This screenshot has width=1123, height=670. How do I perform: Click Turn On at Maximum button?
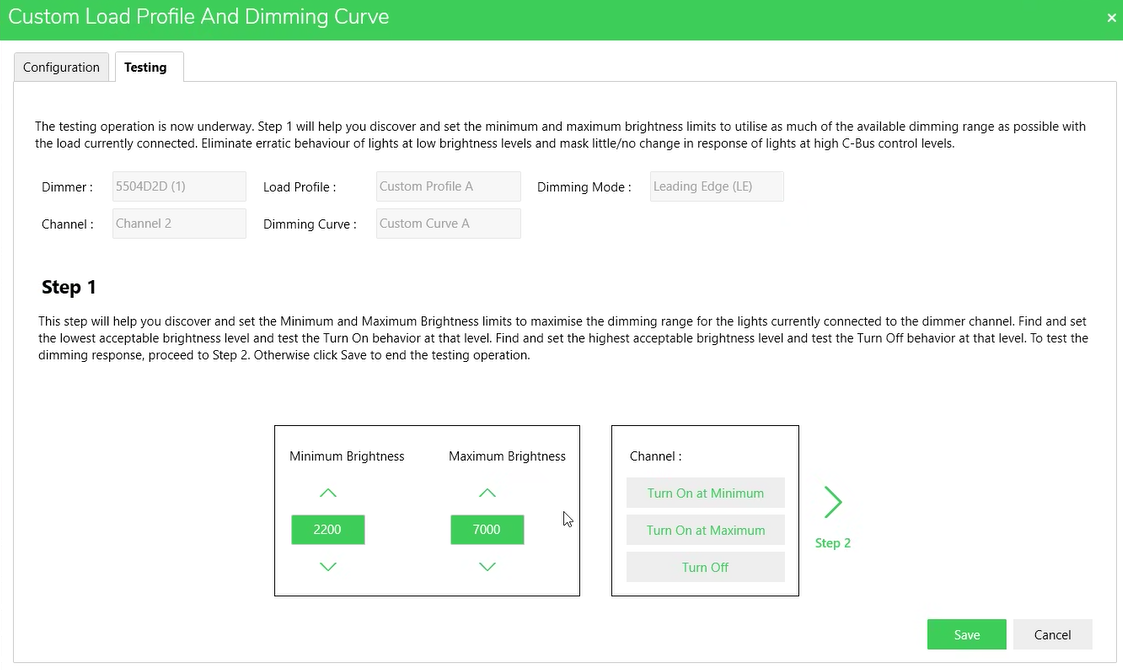705,530
